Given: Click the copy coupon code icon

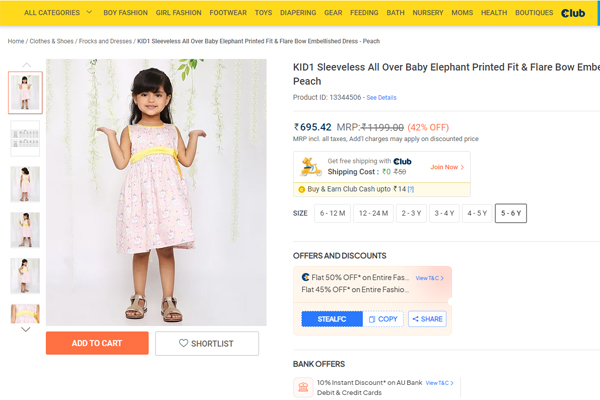Looking at the screenshot, I should pos(372,319).
